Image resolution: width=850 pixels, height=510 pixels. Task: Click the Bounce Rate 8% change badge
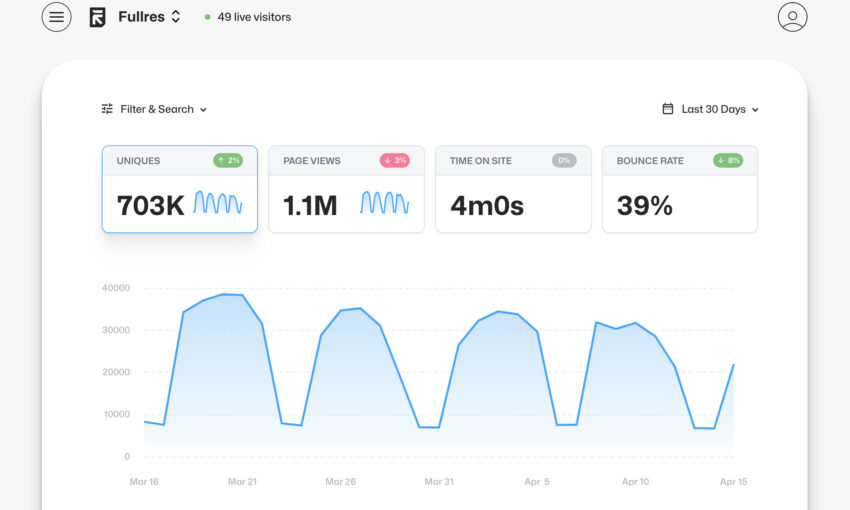click(728, 160)
